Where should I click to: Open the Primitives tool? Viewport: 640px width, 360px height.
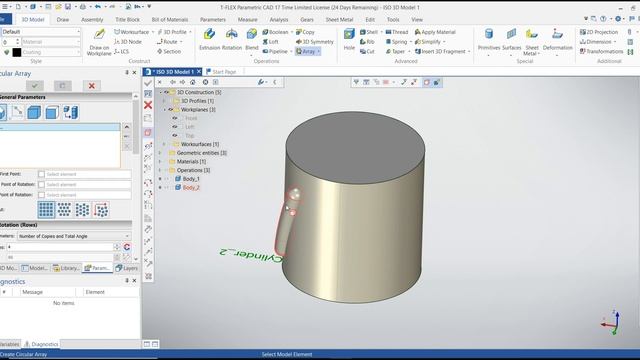[489, 34]
